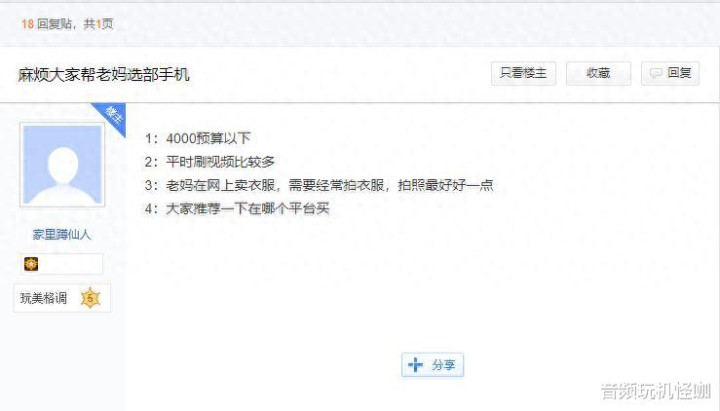Image resolution: width=720 pixels, height=411 pixels.
Task: Click the 音频玩机怪咖 watermark
Action: [x=656, y=391]
